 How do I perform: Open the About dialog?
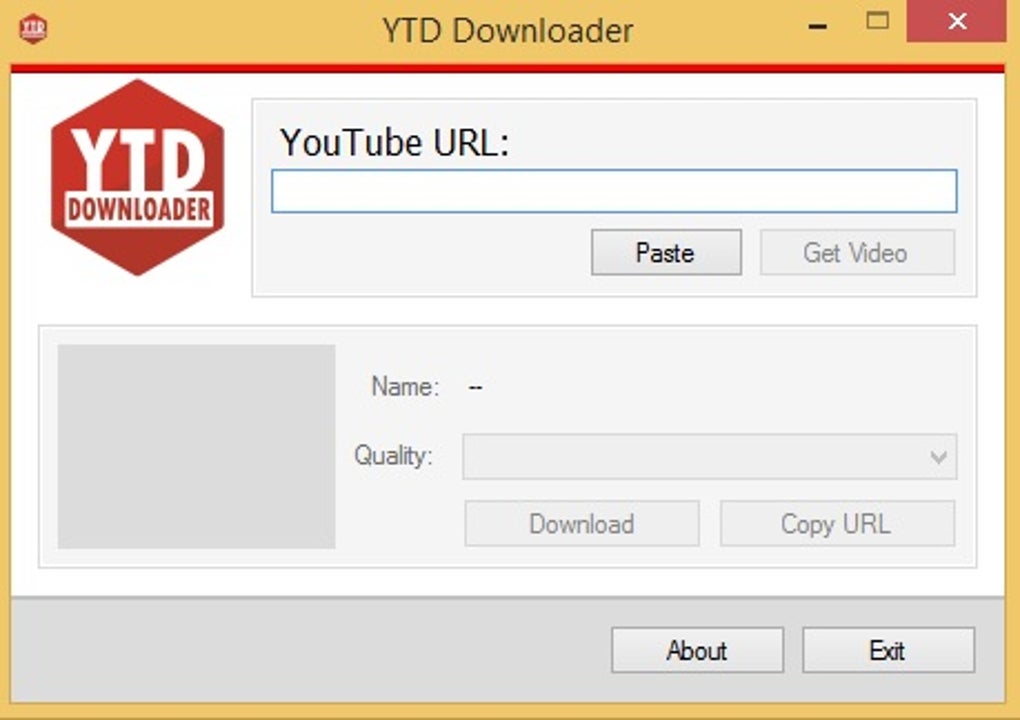[697, 650]
